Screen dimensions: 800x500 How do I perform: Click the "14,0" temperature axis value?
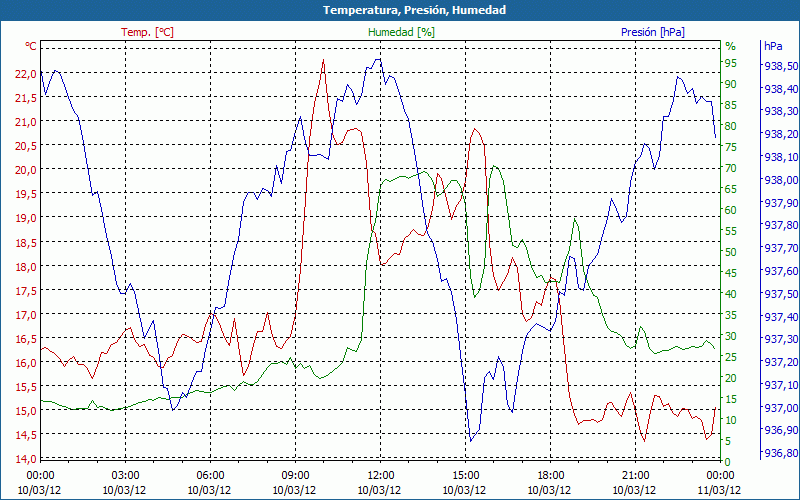[x=26, y=459]
